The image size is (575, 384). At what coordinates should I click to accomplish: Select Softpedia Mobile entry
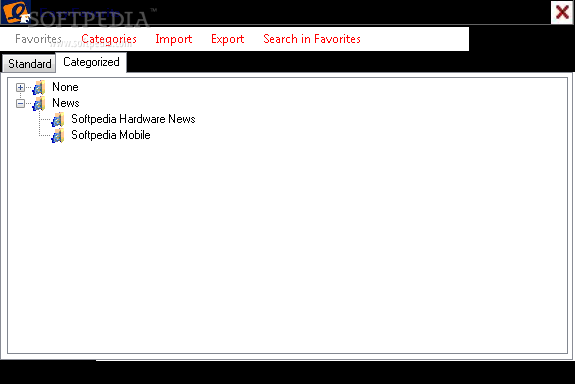pos(111,135)
